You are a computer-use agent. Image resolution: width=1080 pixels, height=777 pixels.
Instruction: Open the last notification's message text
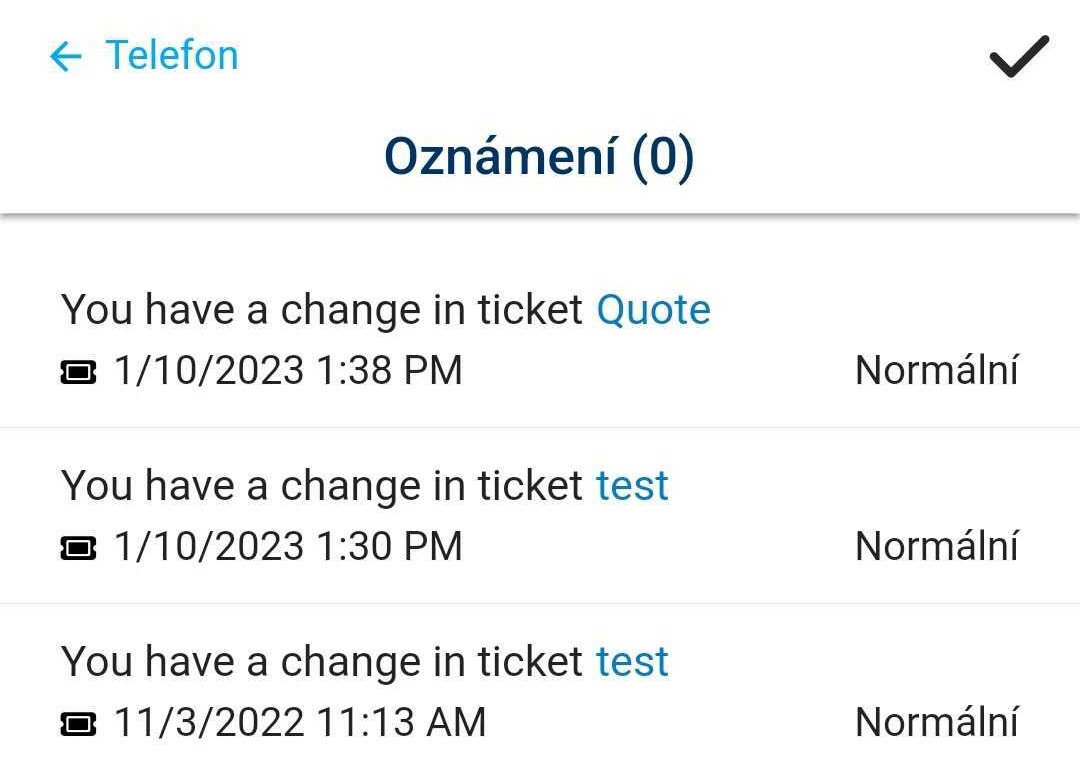(320, 662)
